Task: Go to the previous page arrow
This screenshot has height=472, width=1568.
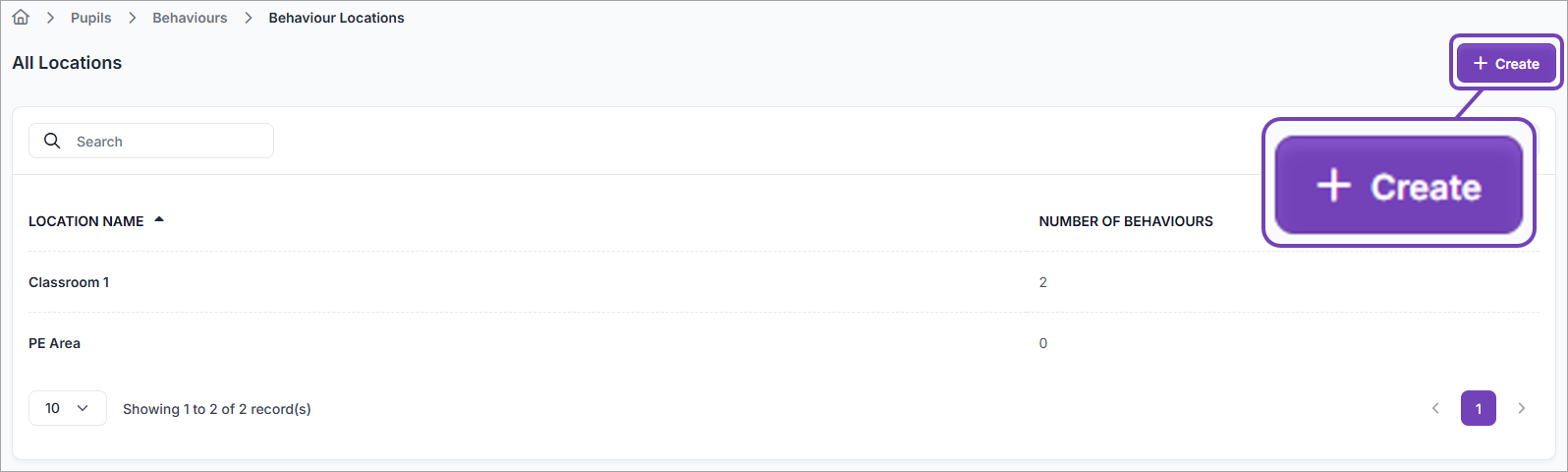Action: 1435,408
